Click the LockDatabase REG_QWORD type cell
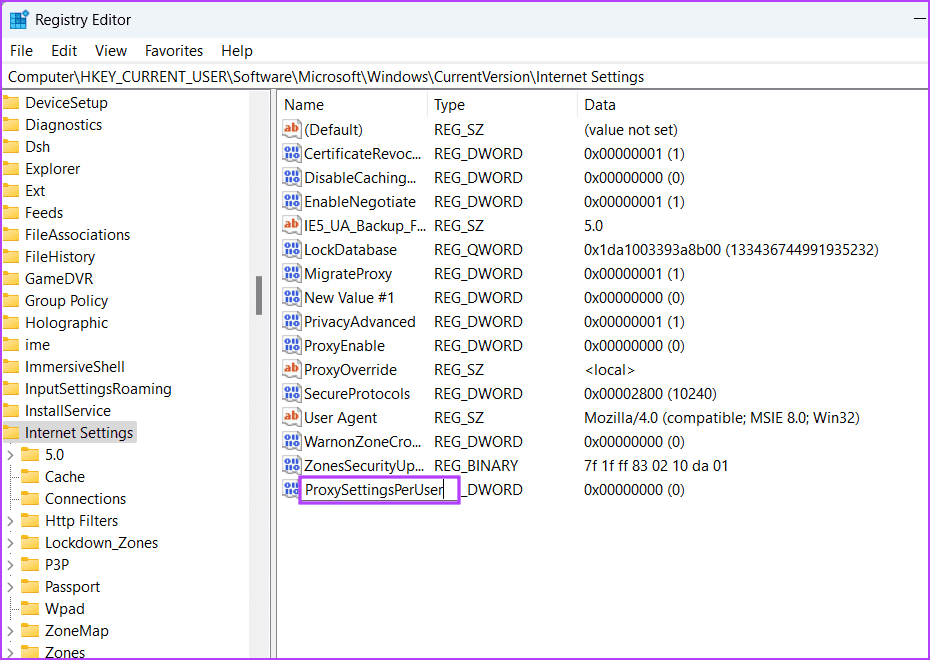This screenshot has height=660, width=930. pos(478,250)
